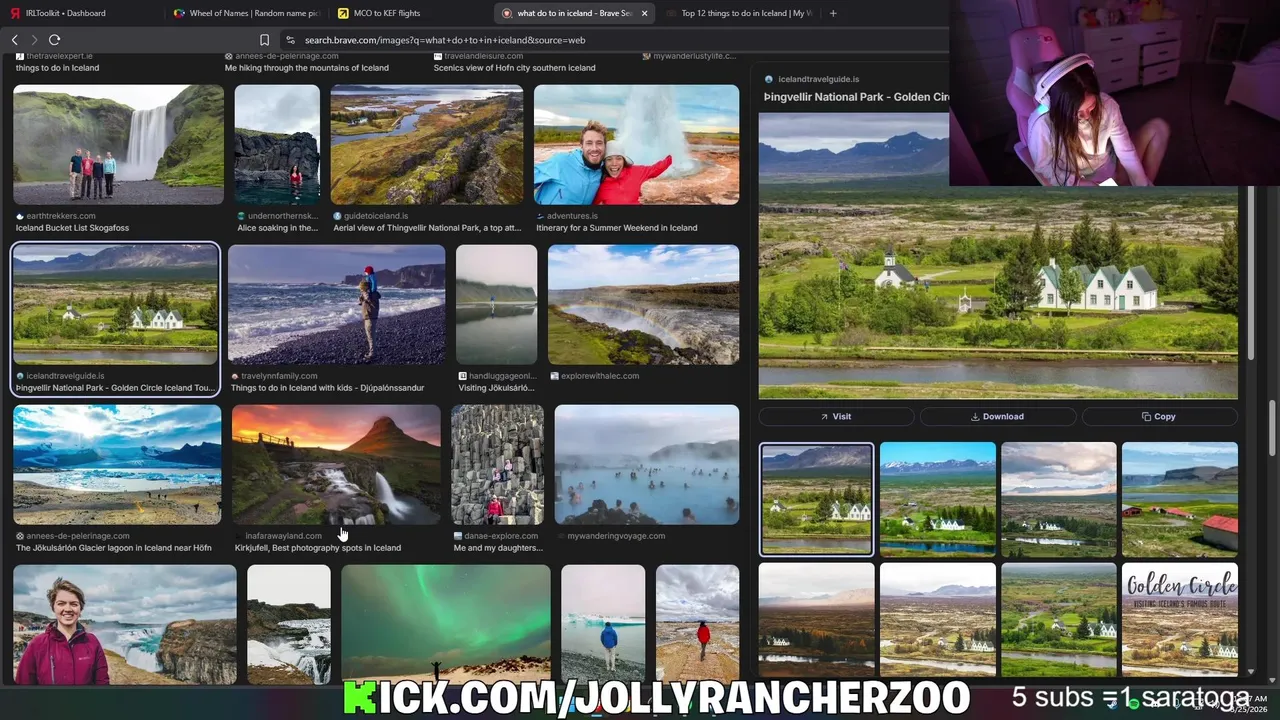Click the Þingvellir National Park preview title
The height and width of the screenshot is (720, 1280).
tap(855, 97)
